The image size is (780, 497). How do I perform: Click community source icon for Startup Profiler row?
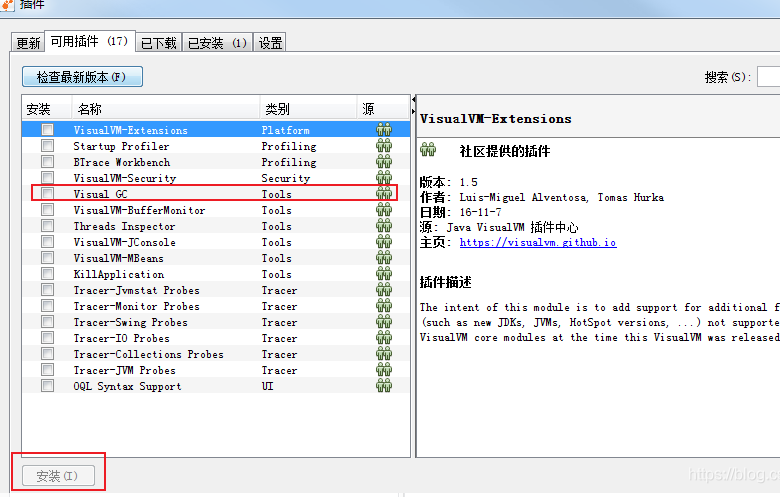pyautogui.click(x=384, y=146)
